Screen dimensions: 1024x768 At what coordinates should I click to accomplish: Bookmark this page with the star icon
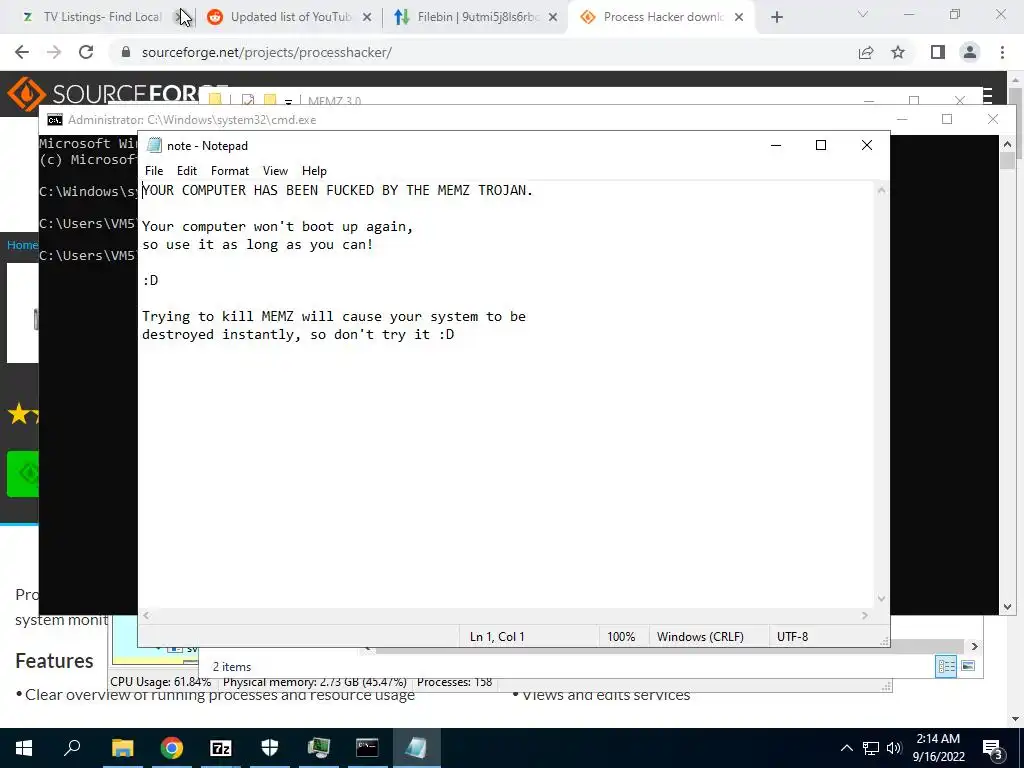(898, 52)
